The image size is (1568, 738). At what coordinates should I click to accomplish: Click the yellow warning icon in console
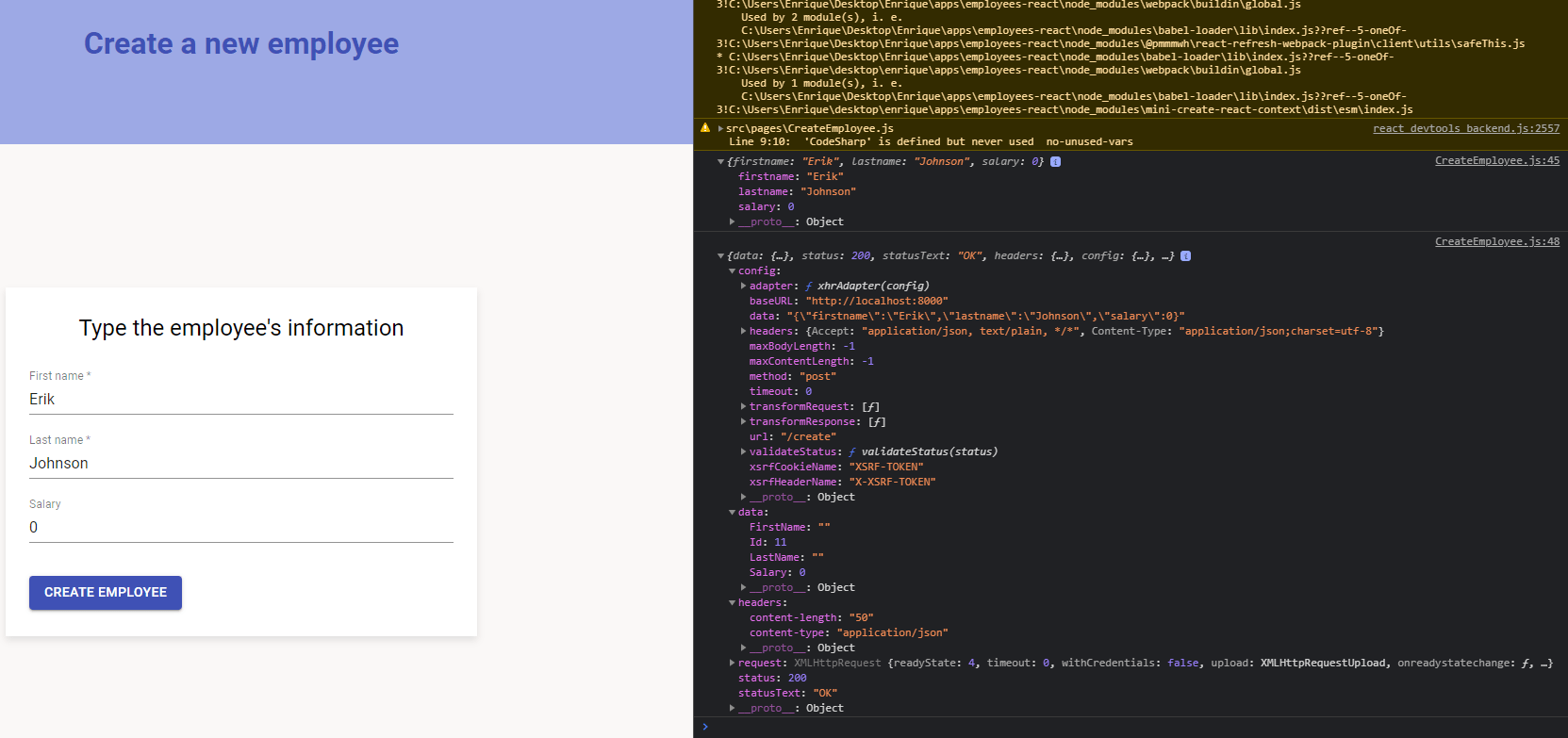click(705, 127)
